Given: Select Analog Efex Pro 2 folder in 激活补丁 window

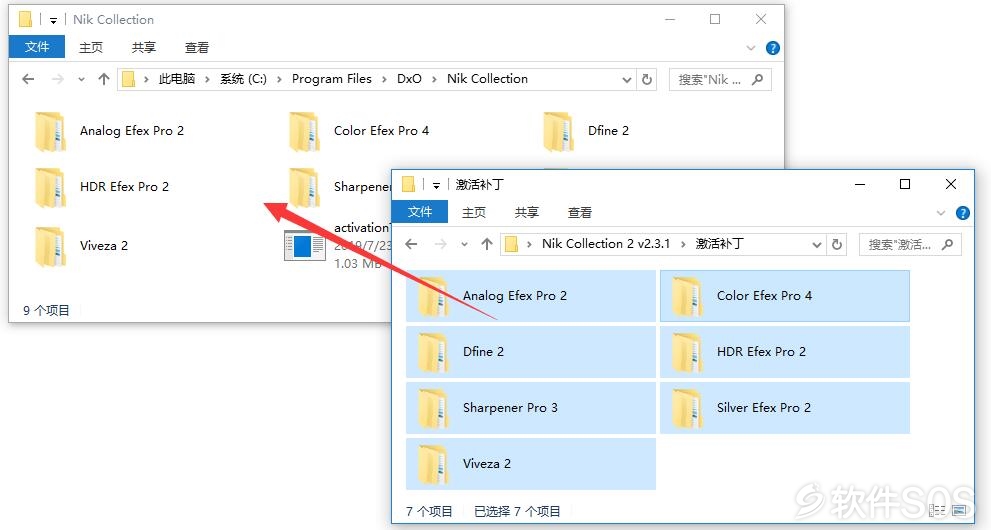Looking at the screenshot, I should click(531, 296).
